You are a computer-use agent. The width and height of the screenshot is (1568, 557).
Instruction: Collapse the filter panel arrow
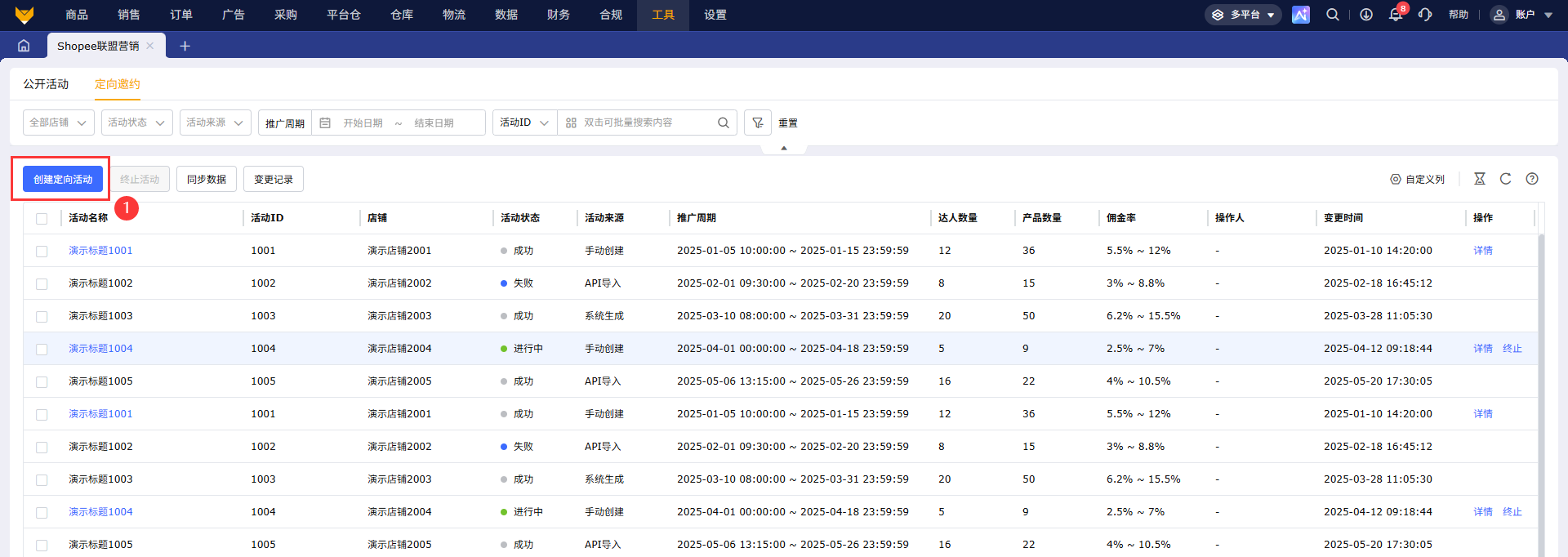coord(784,148)
